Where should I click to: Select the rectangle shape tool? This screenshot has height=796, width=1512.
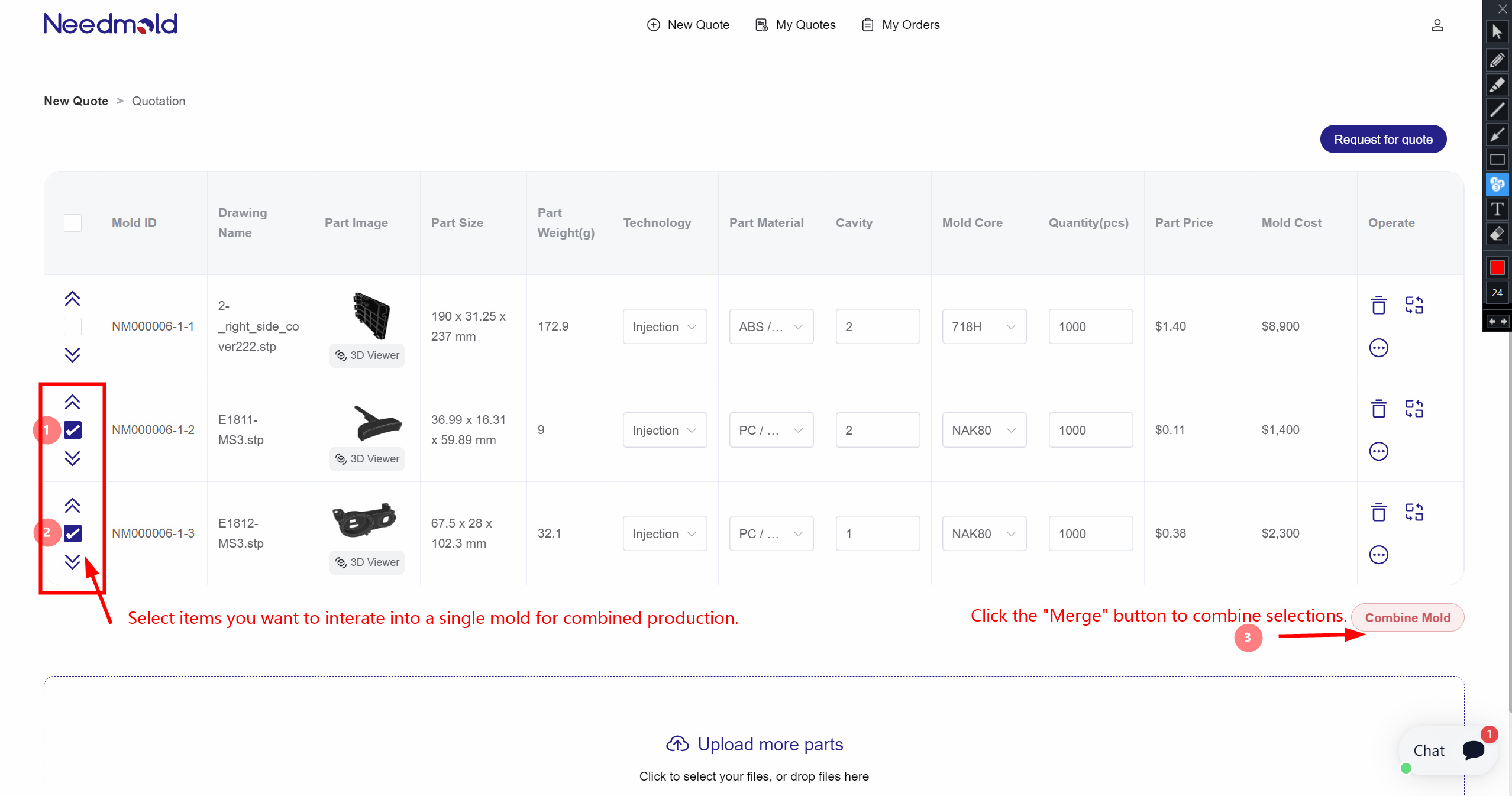pos(1497,160)
